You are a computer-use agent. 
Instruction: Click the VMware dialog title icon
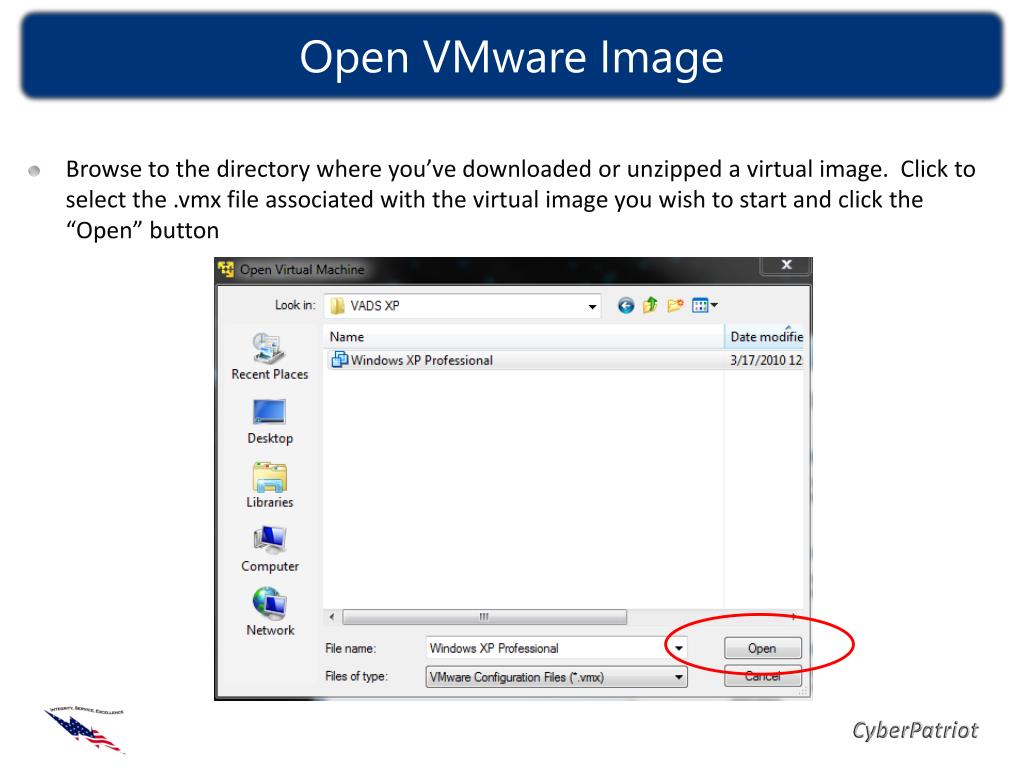pos(226,269)
